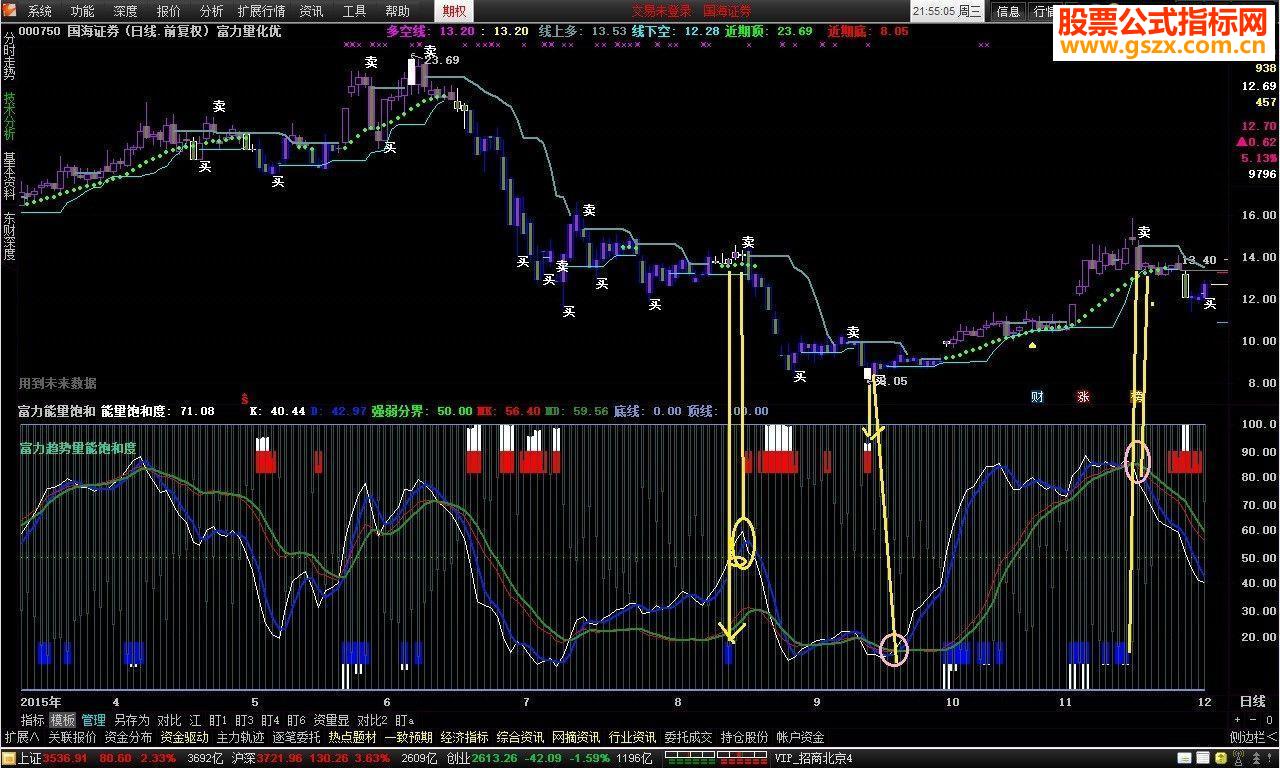This screenshot has height=768, width=1280.
Task: Open 技术分析 sidebar tab
Action: tap(9, 117)
